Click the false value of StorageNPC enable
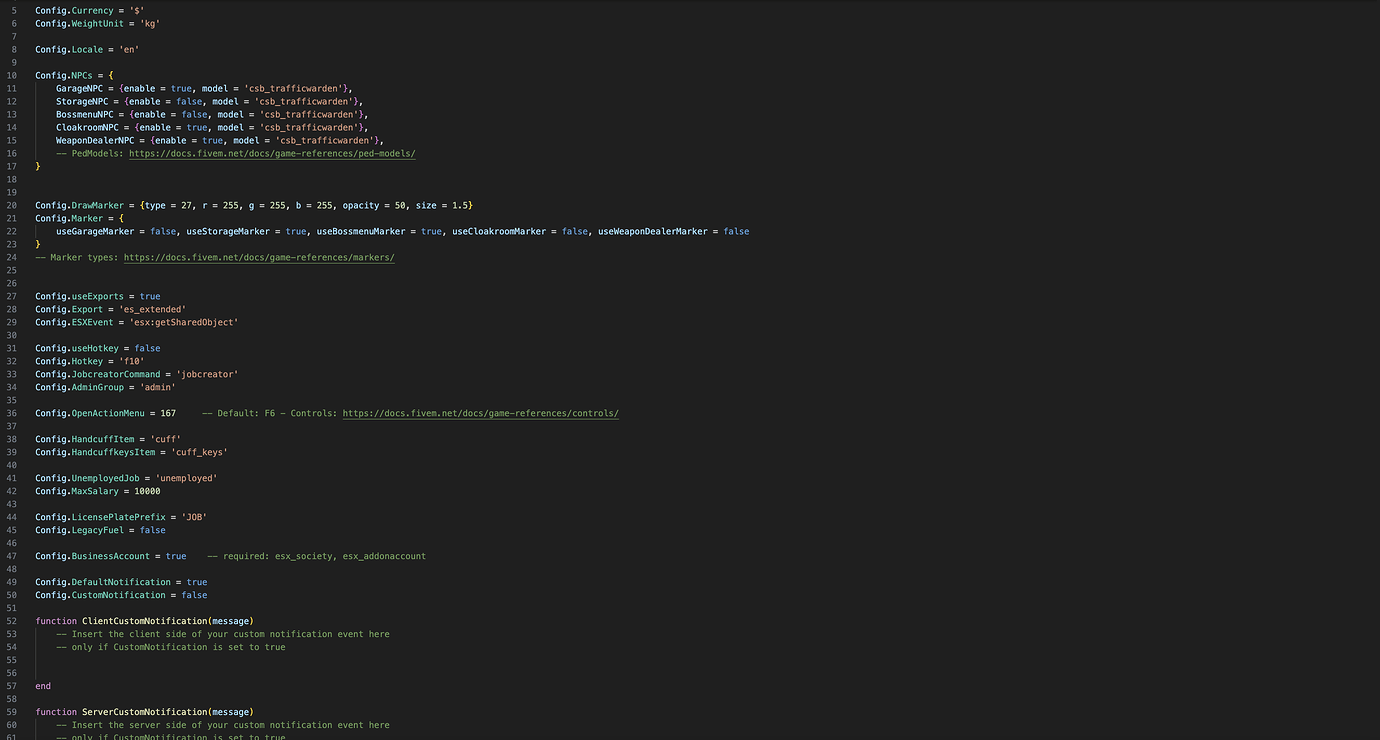The image size is (1380, 740). (x=189, y=101)
